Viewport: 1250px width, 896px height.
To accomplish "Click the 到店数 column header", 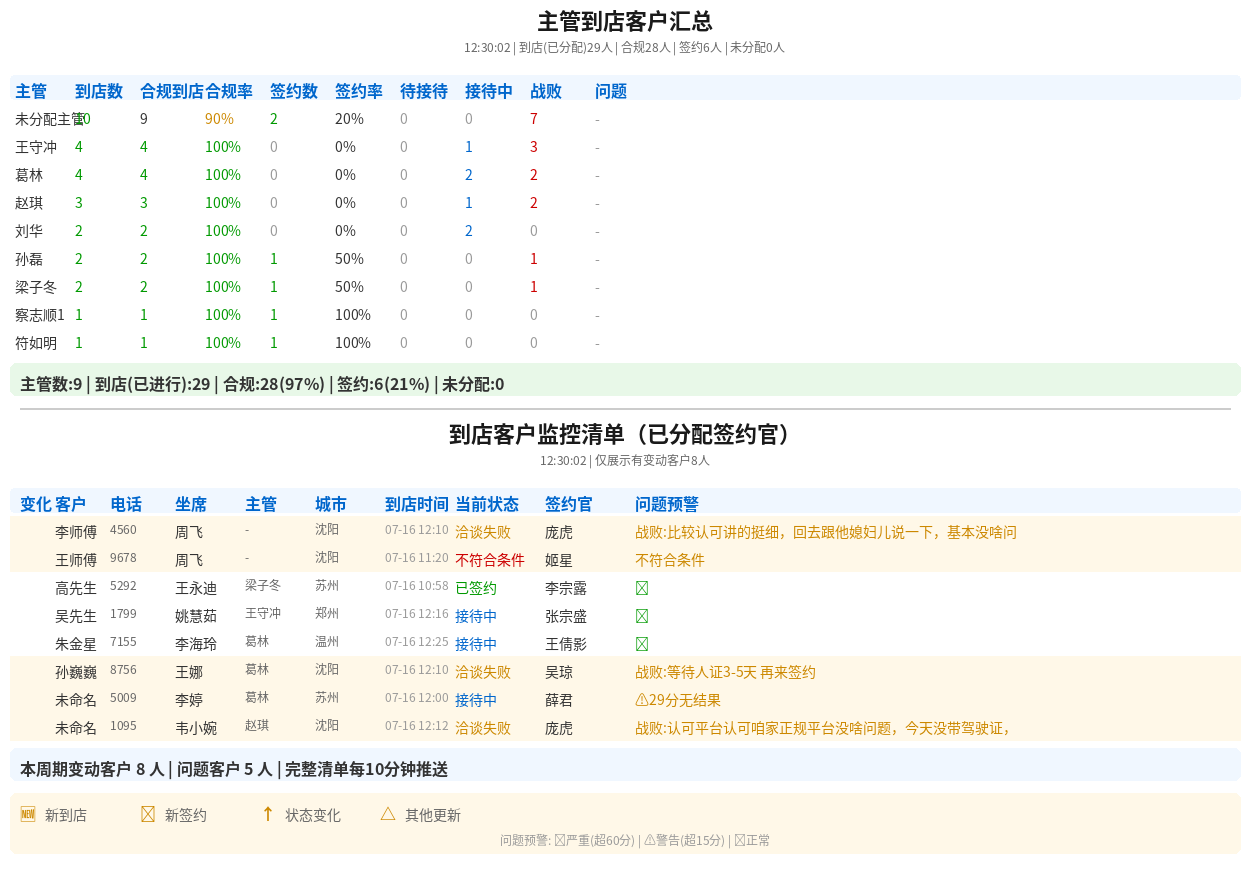I will pos(99,91).
